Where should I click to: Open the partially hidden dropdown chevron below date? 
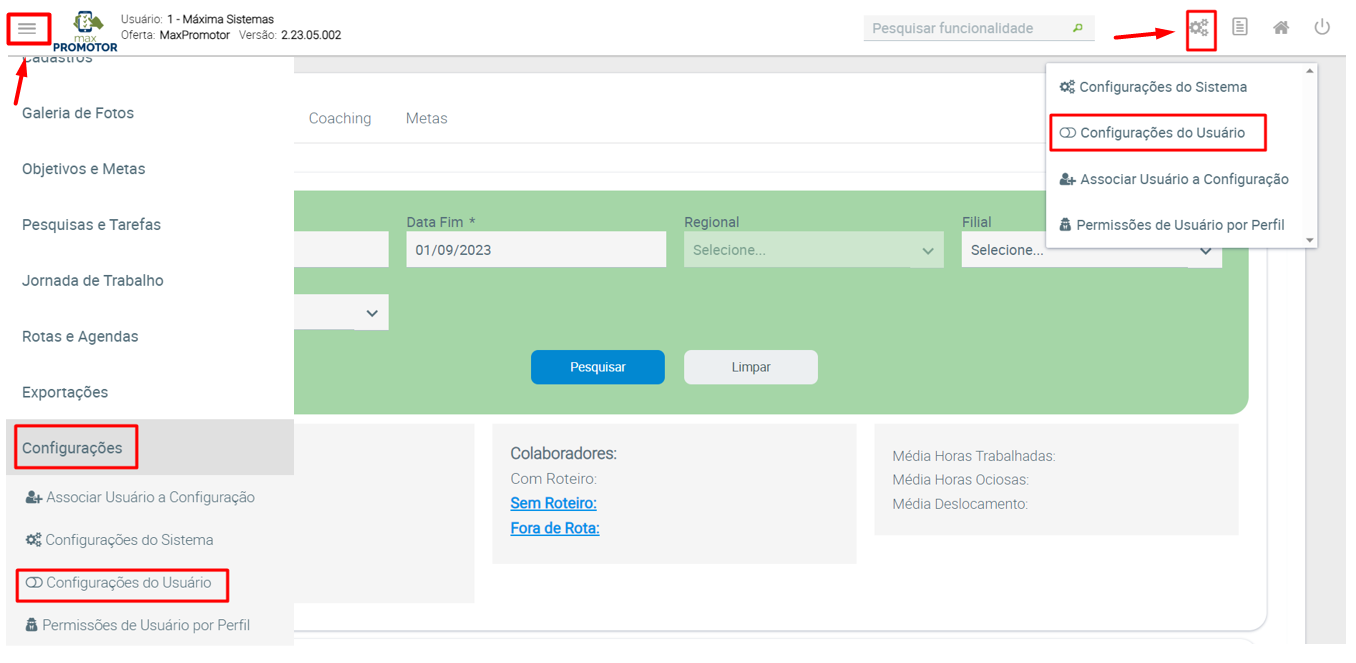[372, 313]
